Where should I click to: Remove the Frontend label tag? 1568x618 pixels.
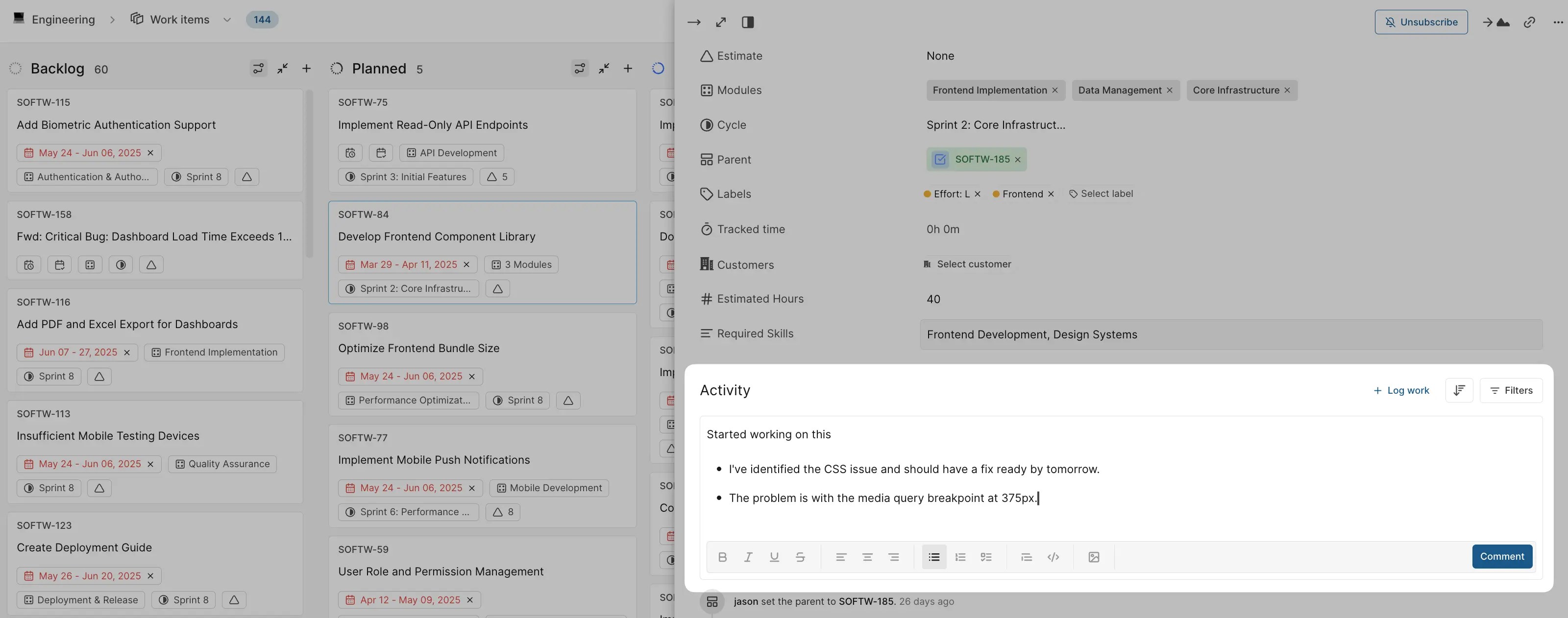click(1051, 194)
